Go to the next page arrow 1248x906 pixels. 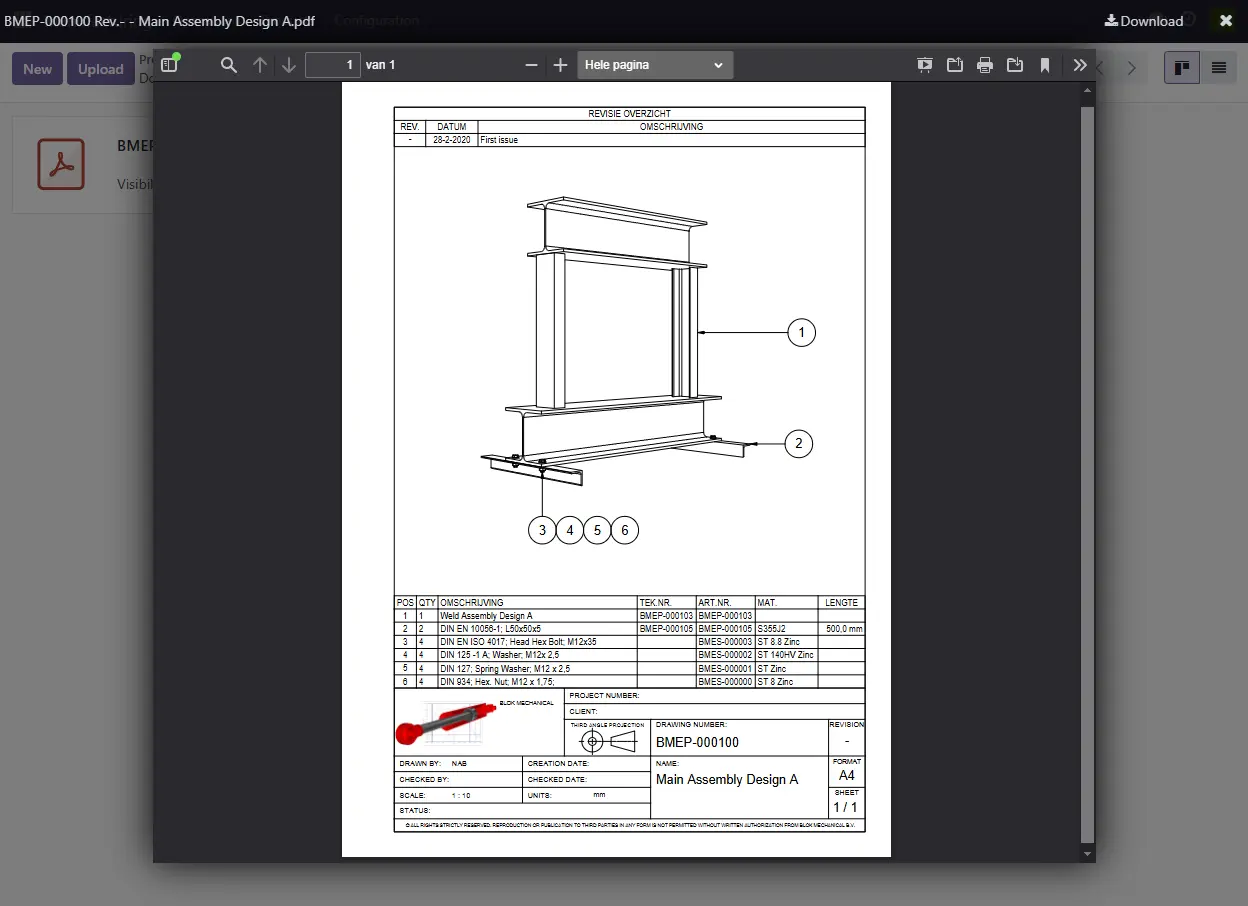[x=289, y=65]
